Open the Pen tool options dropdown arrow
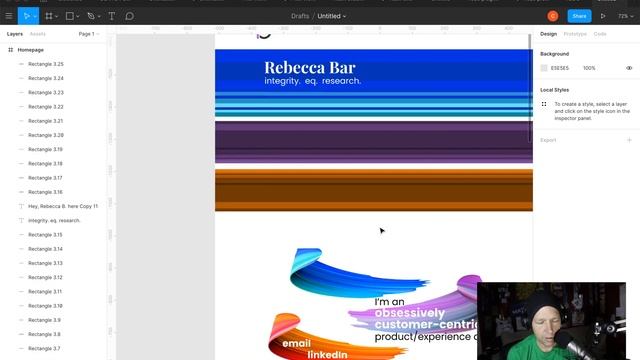 pyautogui.click(x=99, y=16)
